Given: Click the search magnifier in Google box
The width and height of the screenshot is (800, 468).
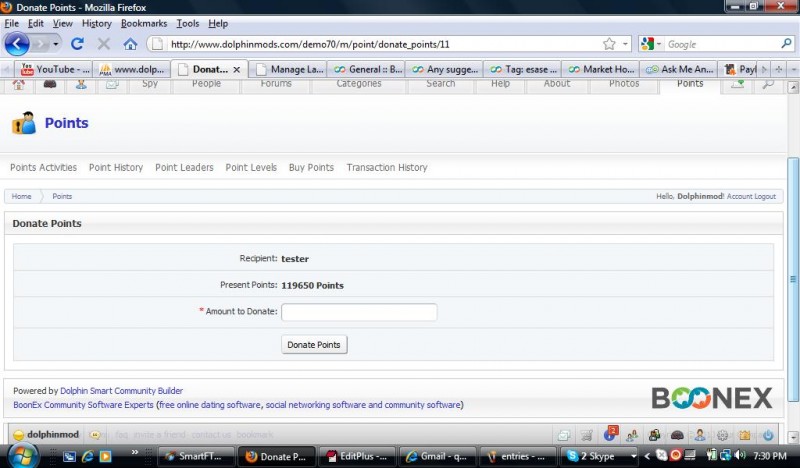Looking at the screenshot, I should click(x=786, y=44).
